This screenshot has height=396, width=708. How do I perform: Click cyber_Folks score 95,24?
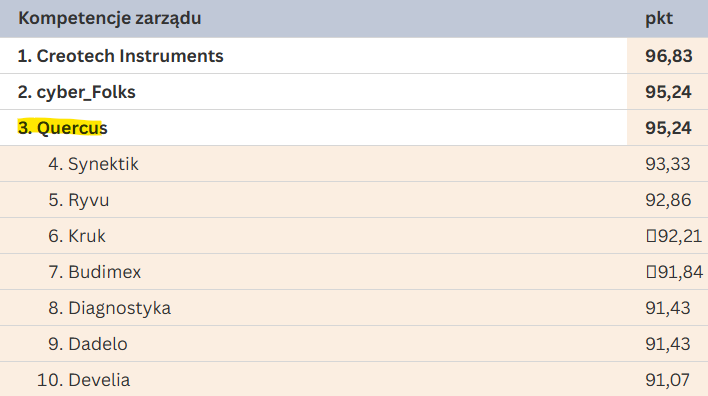click(668, 92)
